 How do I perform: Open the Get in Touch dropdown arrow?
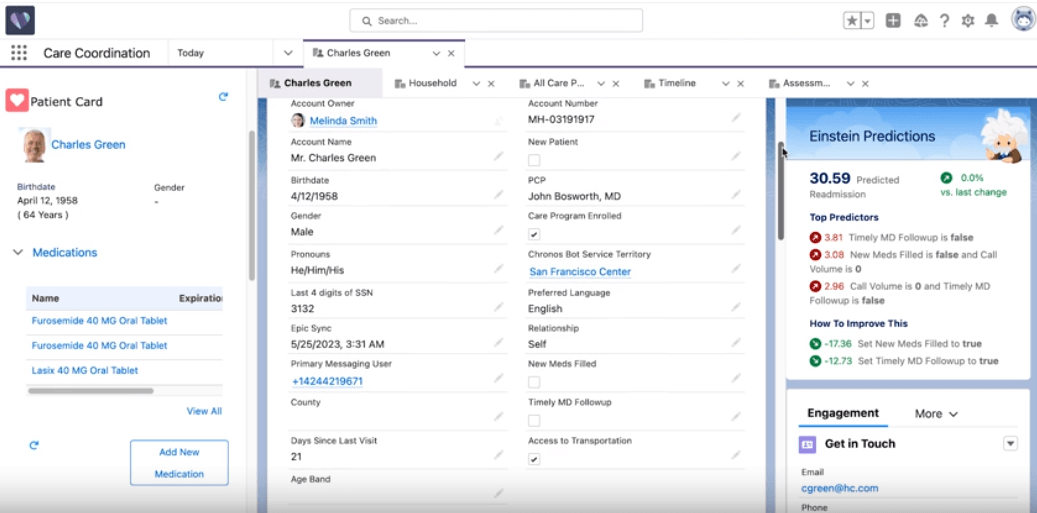(1010, 444)
